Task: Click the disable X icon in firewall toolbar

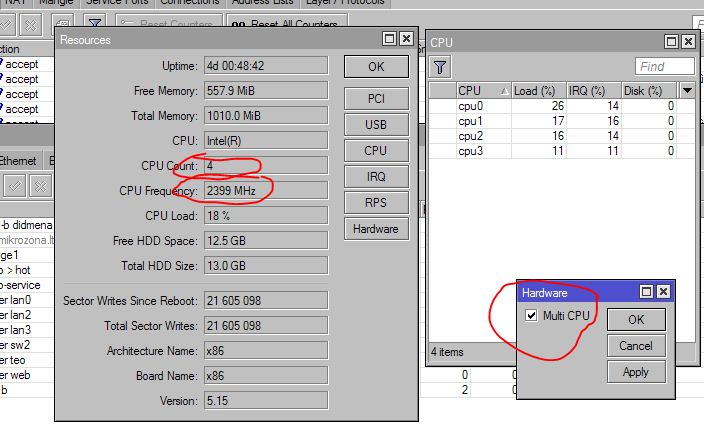Action: point(31,25)
